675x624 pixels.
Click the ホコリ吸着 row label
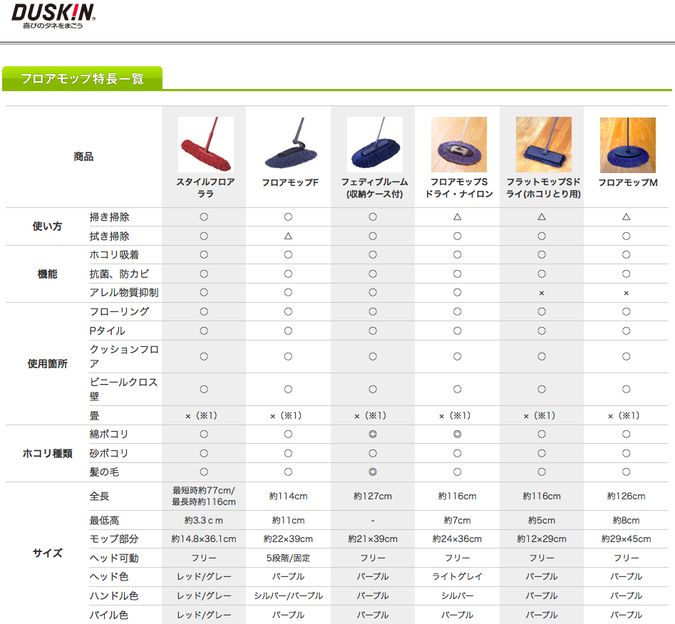(114, 255)
